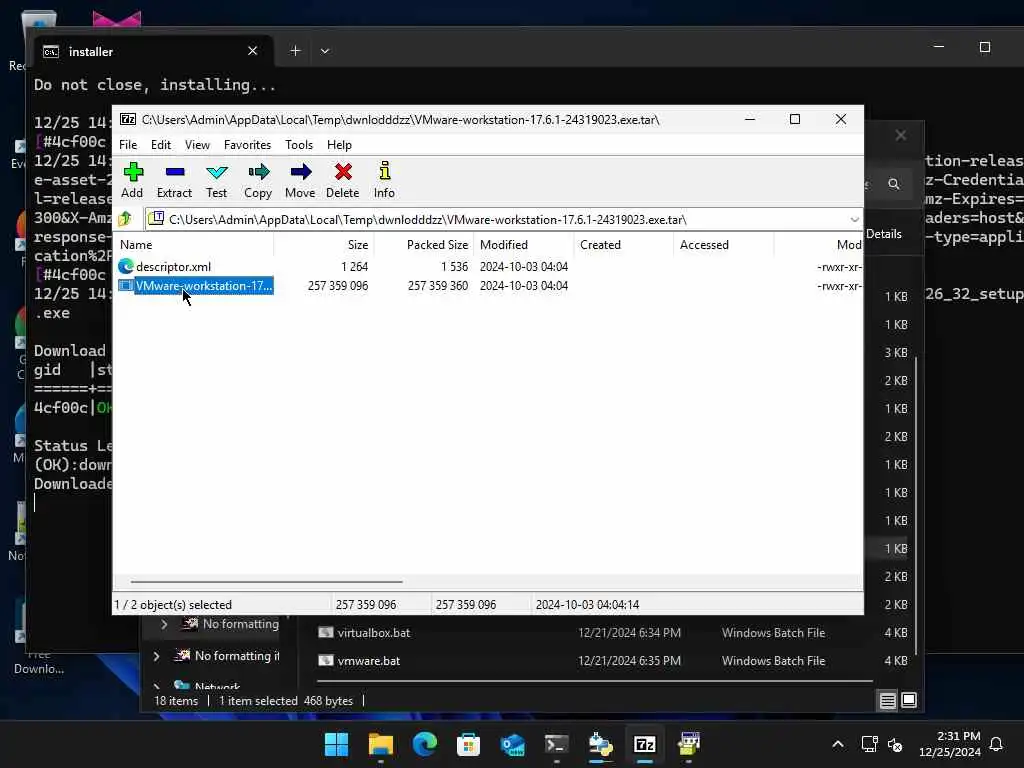This screenshot has height=768, width=1024.
Task: Sort by the Created column header
Action: coord(624,245)
